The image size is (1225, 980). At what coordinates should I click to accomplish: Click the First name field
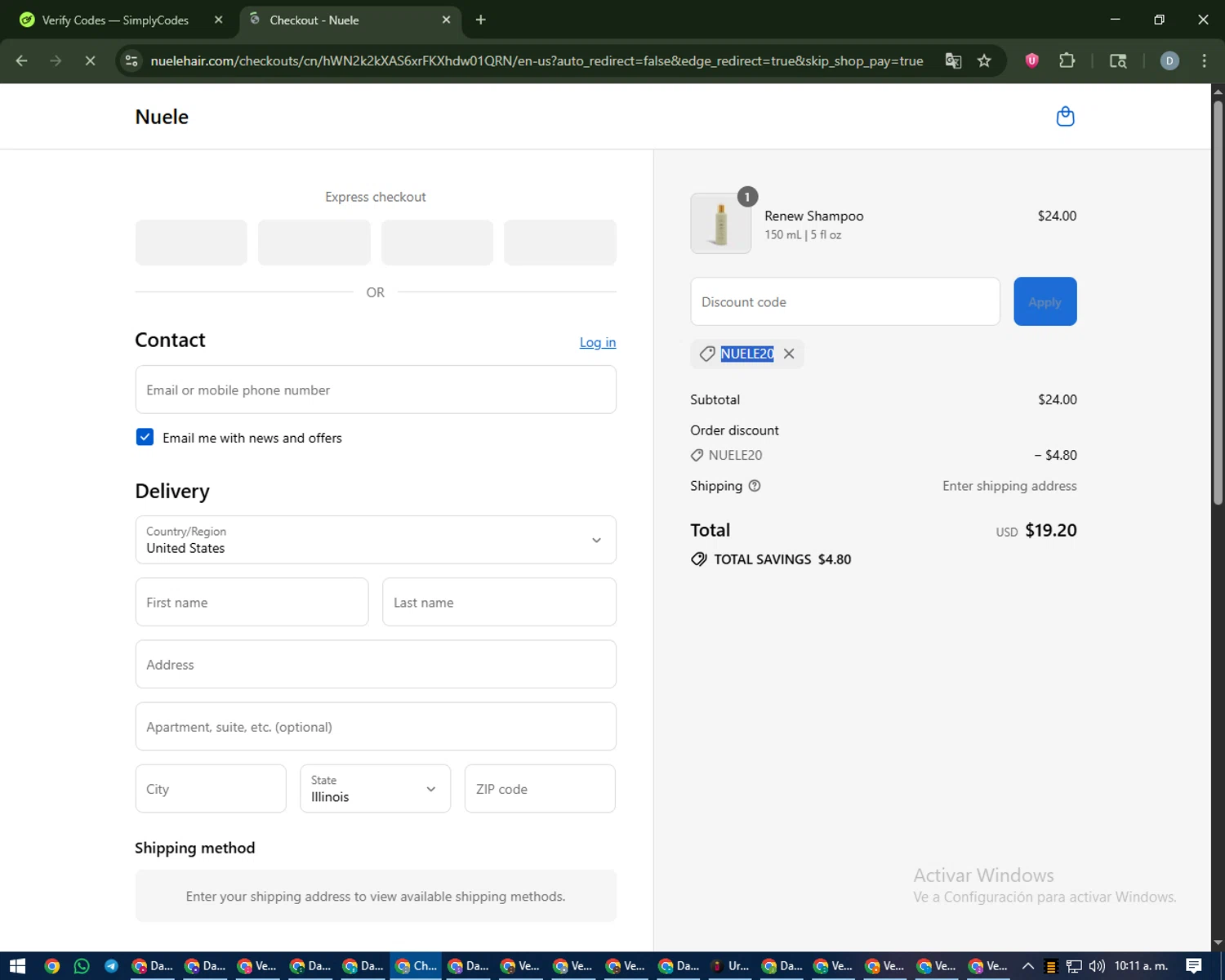[252, 602]
